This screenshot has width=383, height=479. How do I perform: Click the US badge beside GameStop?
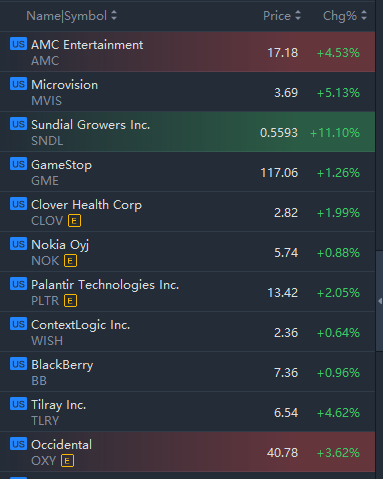tap(18, 164)
